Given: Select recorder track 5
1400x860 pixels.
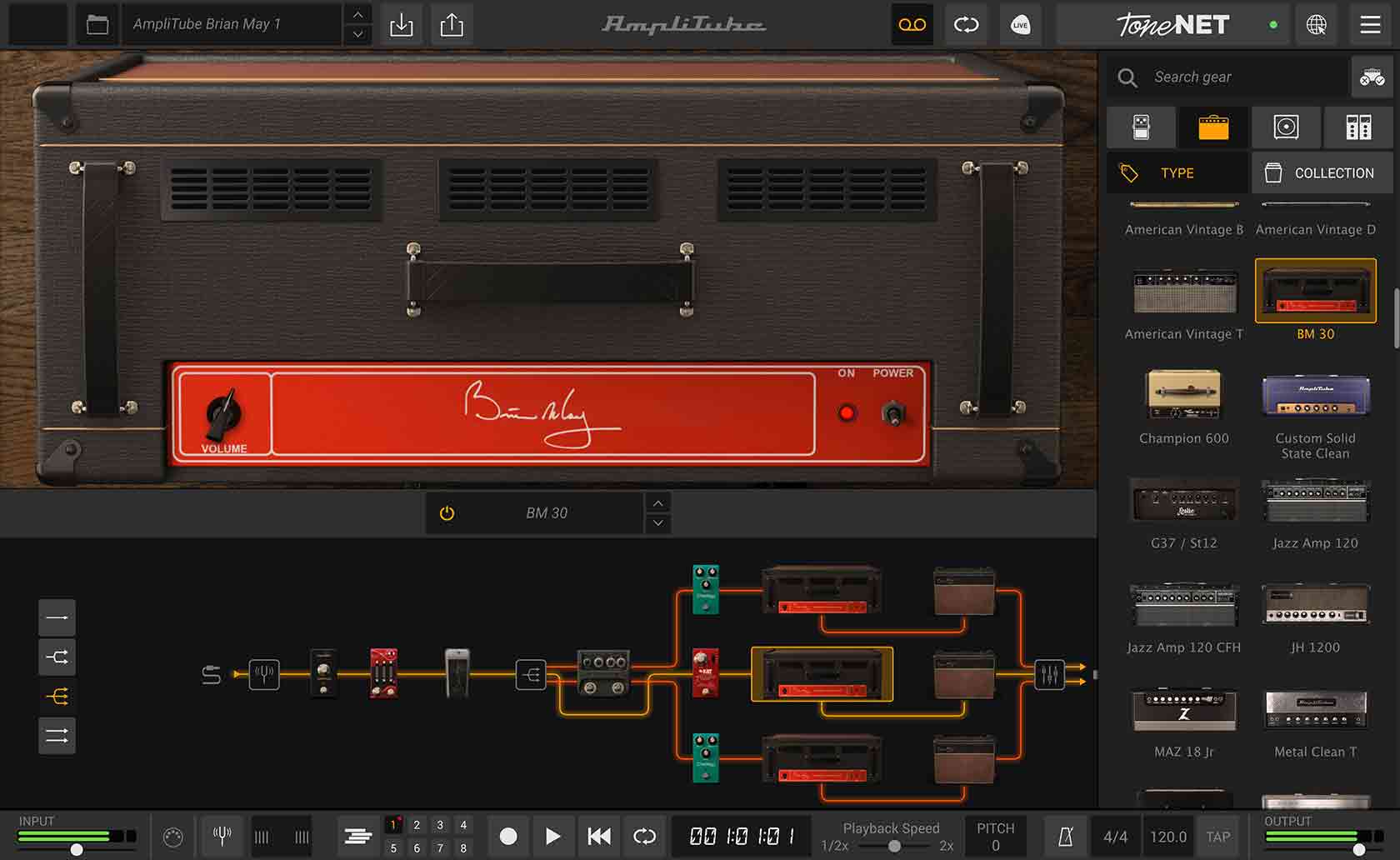Looking at the screenshot, I should pos(393,847).
